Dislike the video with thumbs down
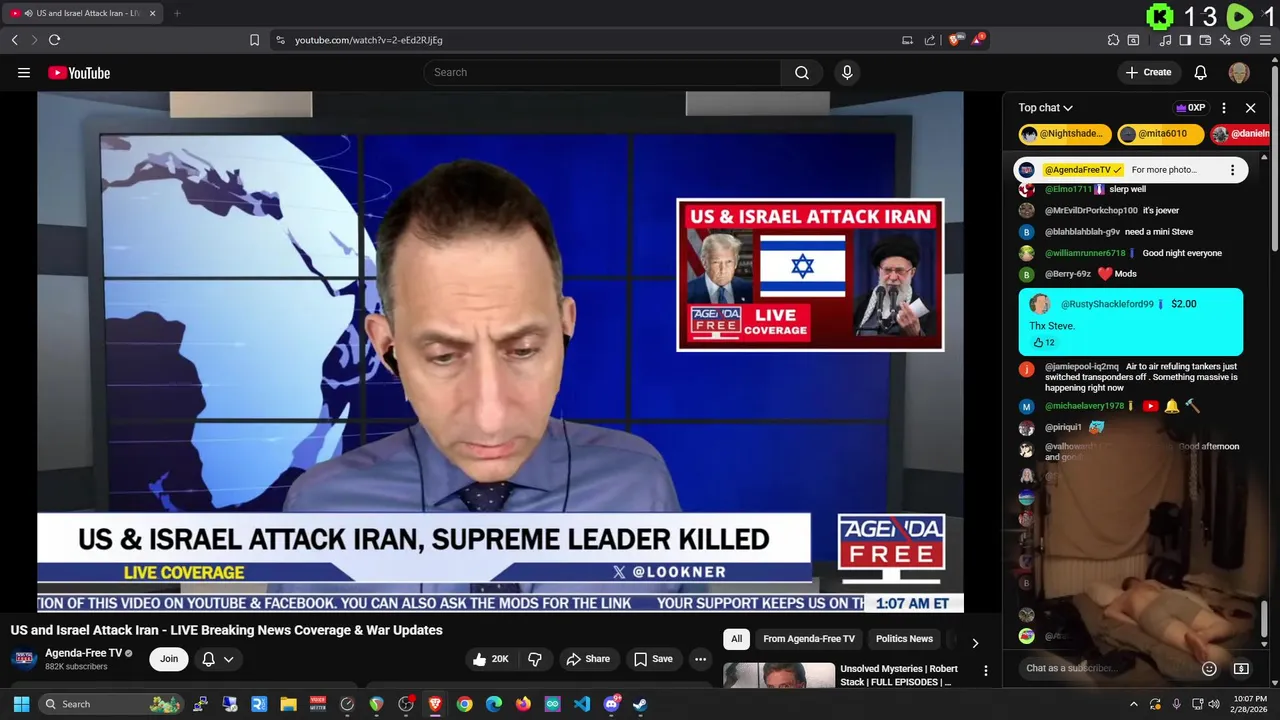This screenshot has width=1280, height=720. tap(535, 659)
